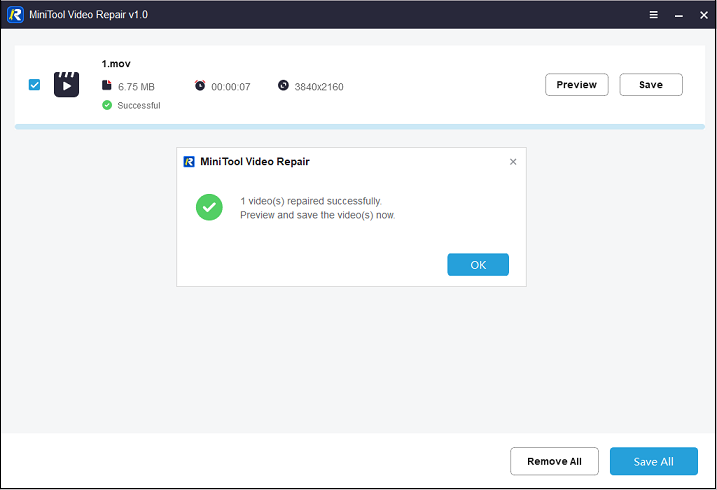Click the '1 video(s) repaired successfully' message
The image size is (717, 490).
[311, 201]
